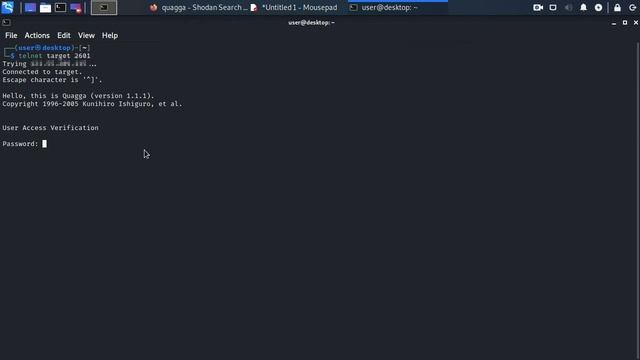Screen dimensions: 640x360
Task: Click the 'Connected to target.' line
Action: [x=42, y=72]
